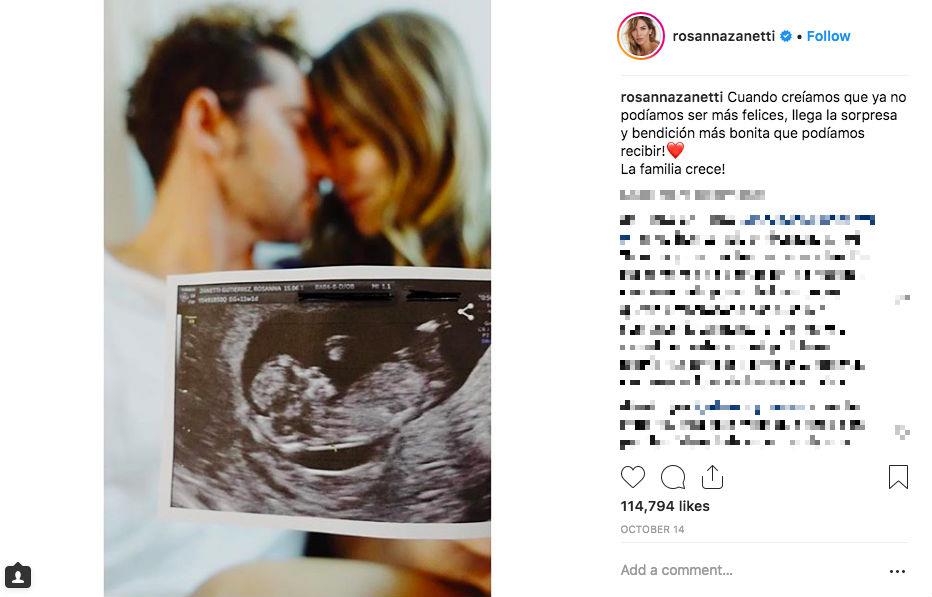The image size is (932, 597).
Task: Expand the blurred gray load comments link
Action: coord(692,195)
